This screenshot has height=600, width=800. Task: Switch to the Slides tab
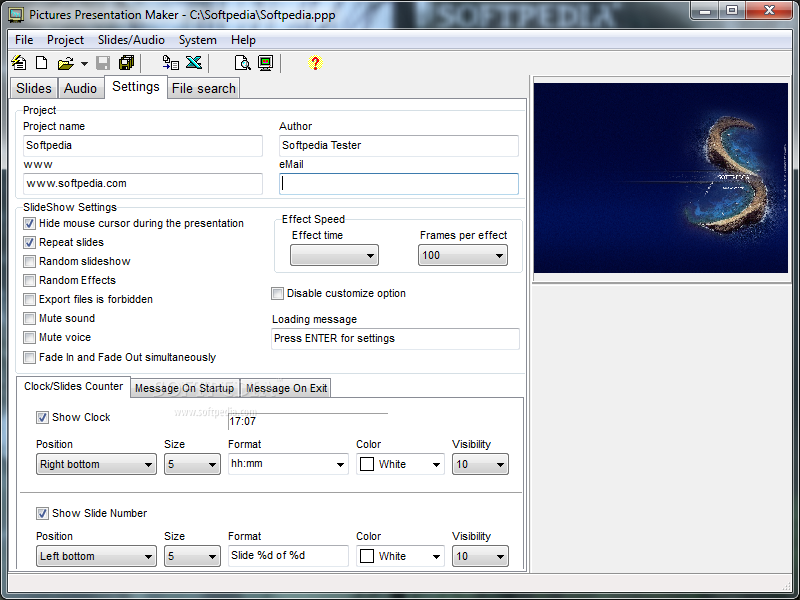click(34, 88)
